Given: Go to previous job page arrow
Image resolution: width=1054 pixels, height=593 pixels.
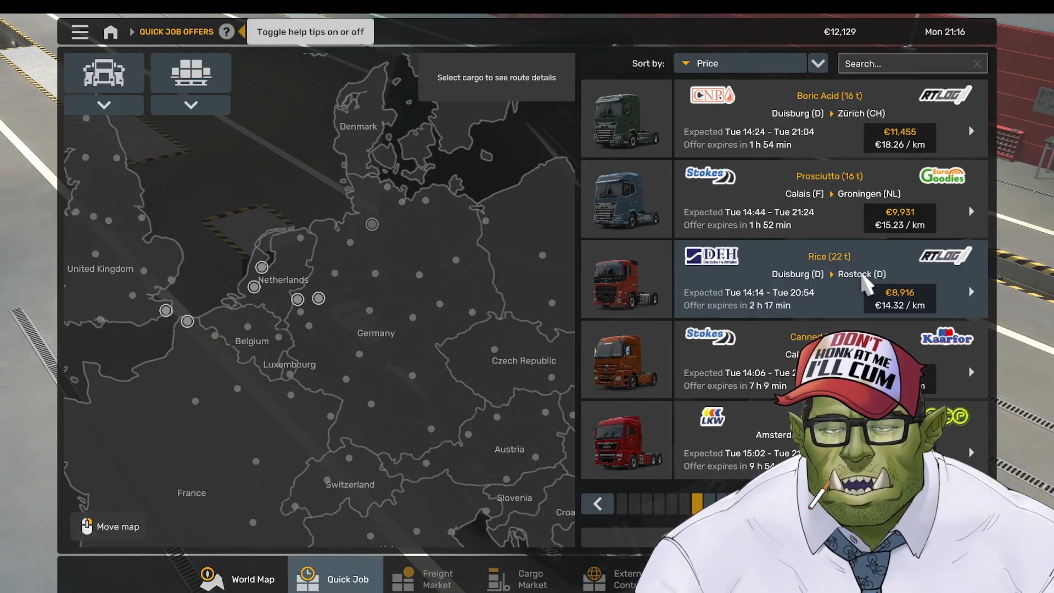Looking at the screenshot, I should 598,504.
